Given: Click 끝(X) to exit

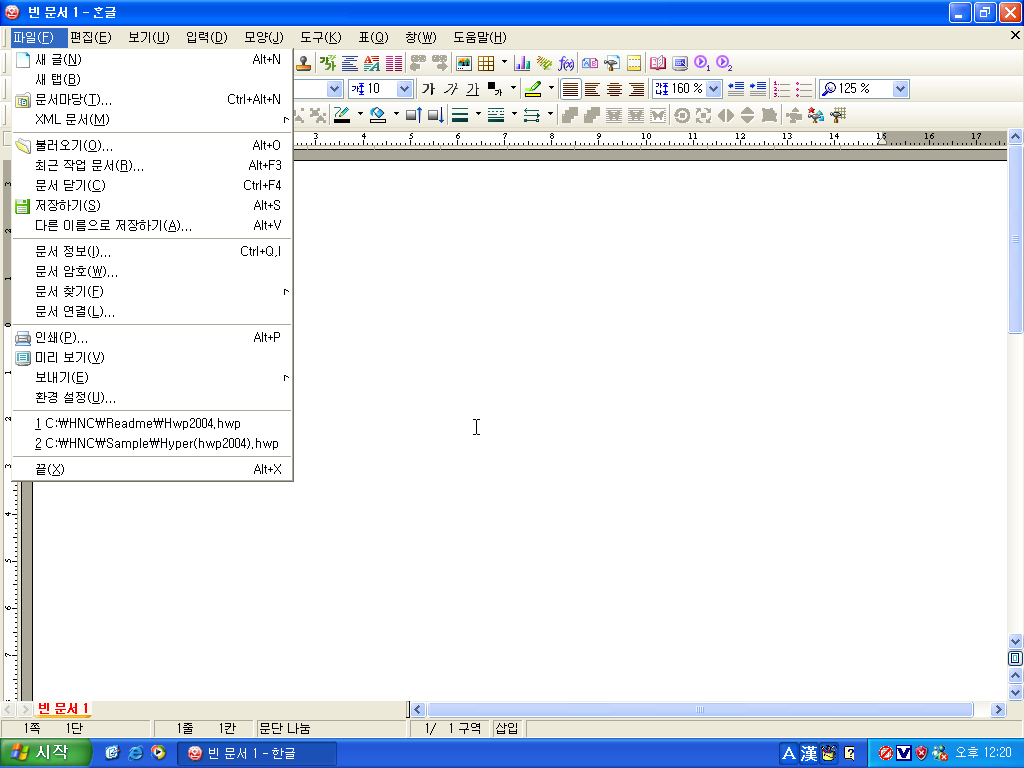Looking at the screenshot, I should pos(152,470).
